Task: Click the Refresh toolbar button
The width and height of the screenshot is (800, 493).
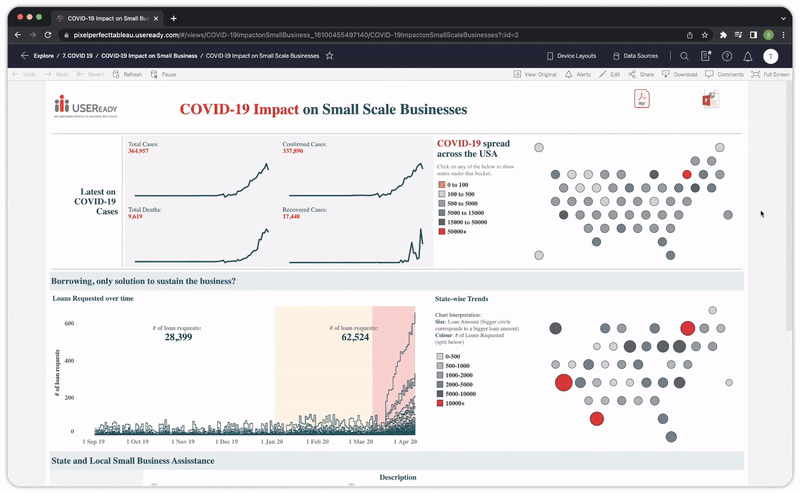Action: [128, 74]
